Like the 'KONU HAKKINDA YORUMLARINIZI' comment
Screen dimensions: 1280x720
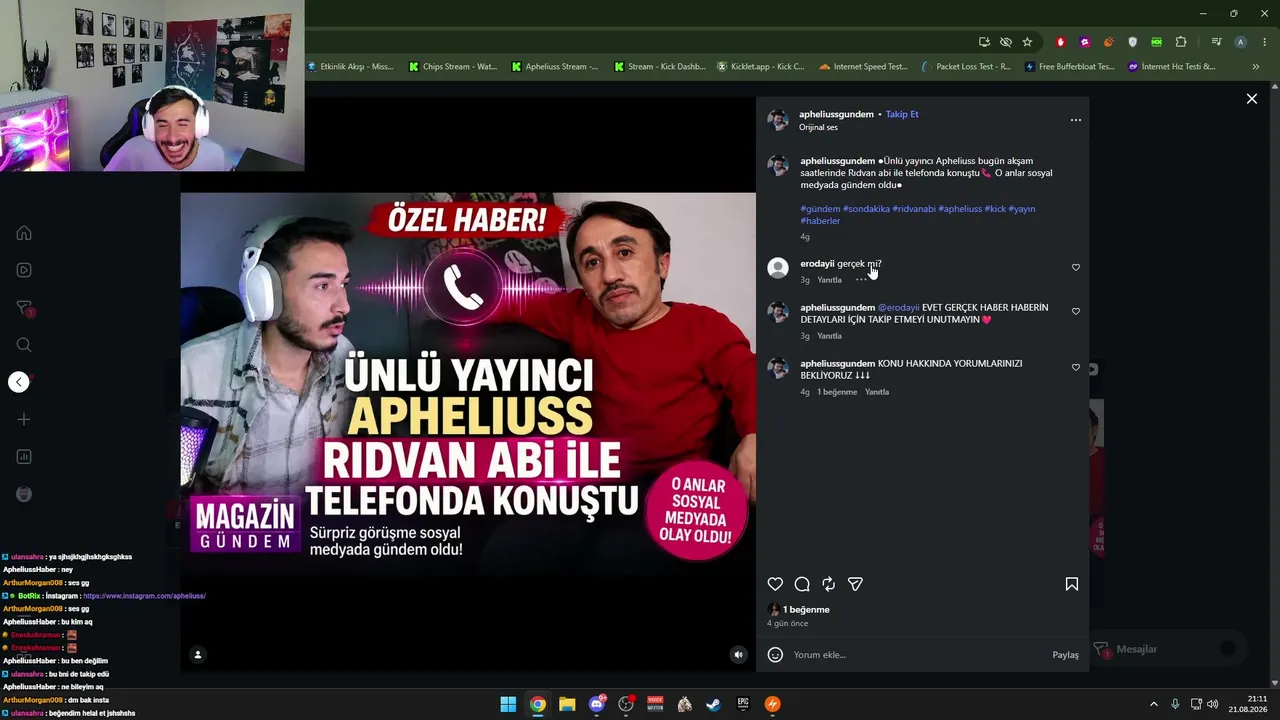1076,367
